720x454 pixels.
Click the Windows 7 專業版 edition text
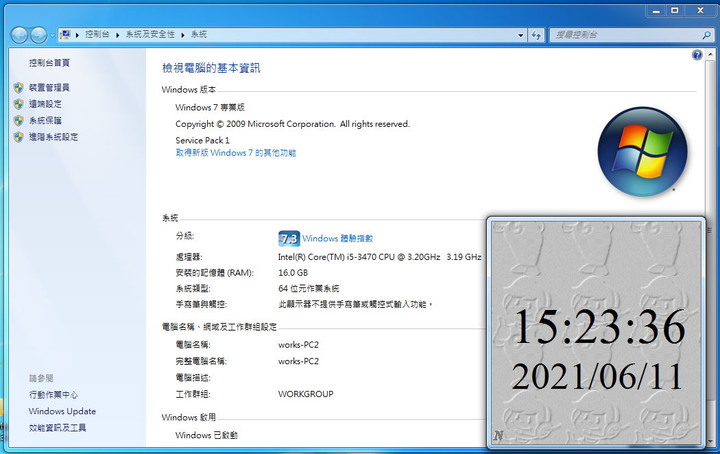pyautogui.click(x=210, y=107)
